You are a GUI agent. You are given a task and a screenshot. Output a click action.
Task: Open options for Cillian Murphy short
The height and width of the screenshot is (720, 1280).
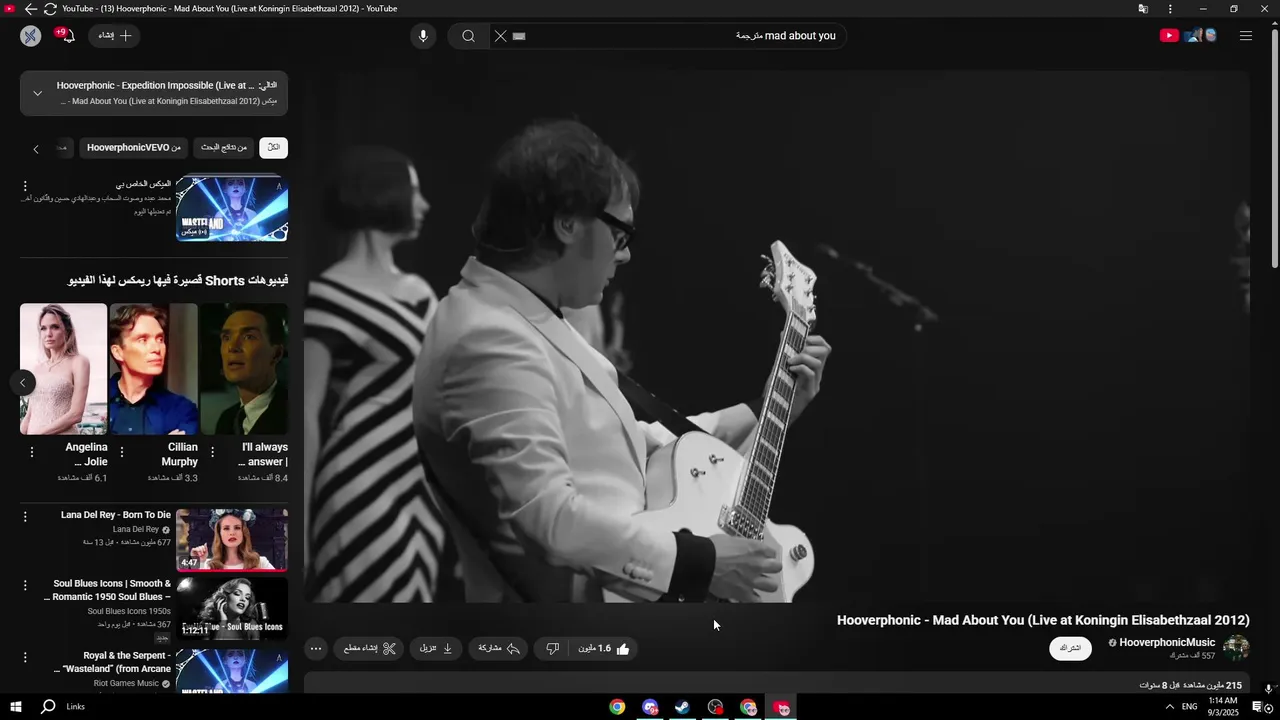[122, 452]
